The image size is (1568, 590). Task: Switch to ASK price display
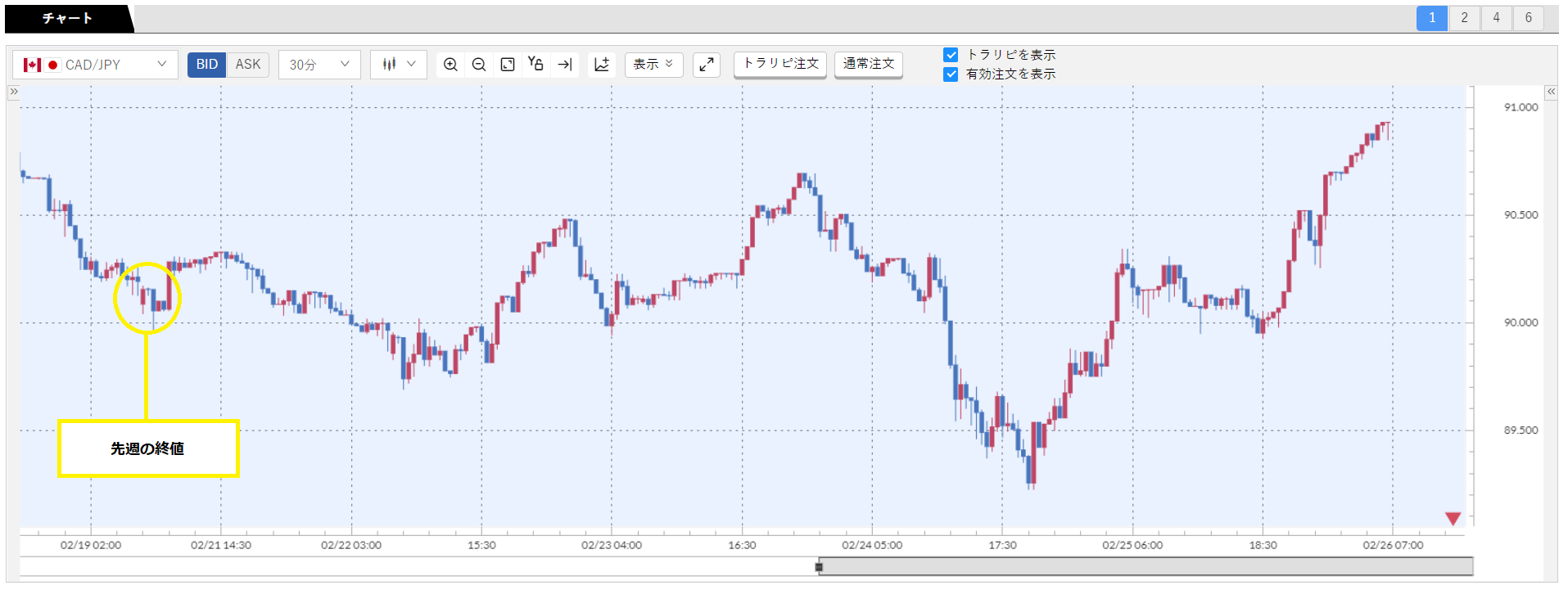[x=248, y=65]
